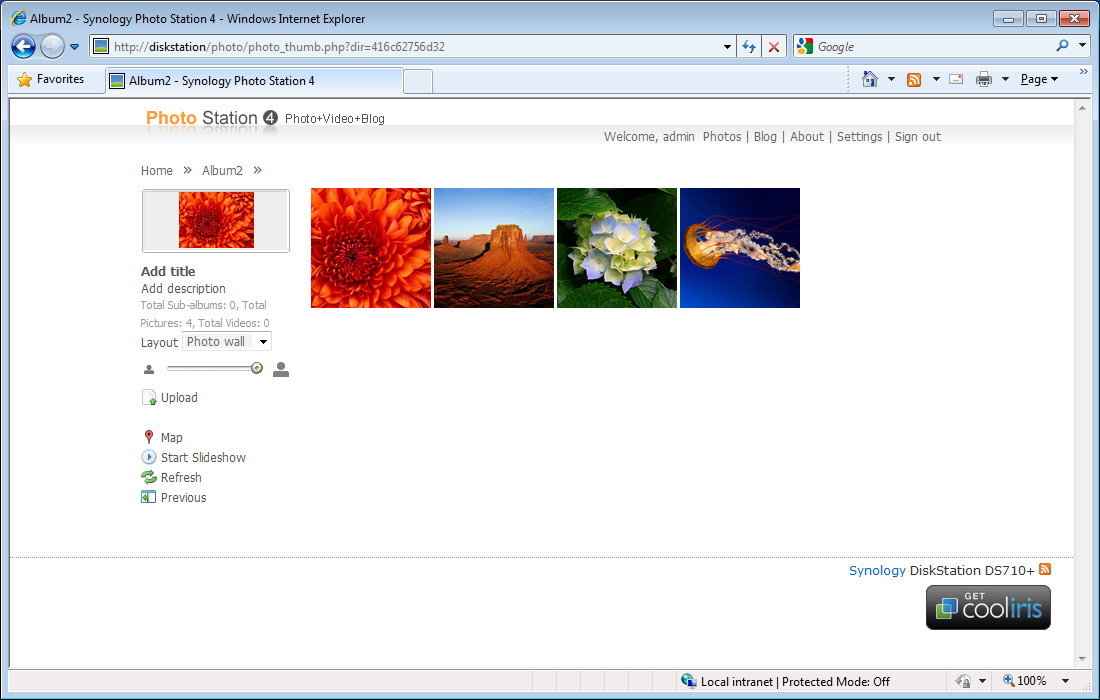Viewport: 1100px width, 700px height.
Task: Click the vertical scrollbar up arrow
Action: (x=1082, y=108)
